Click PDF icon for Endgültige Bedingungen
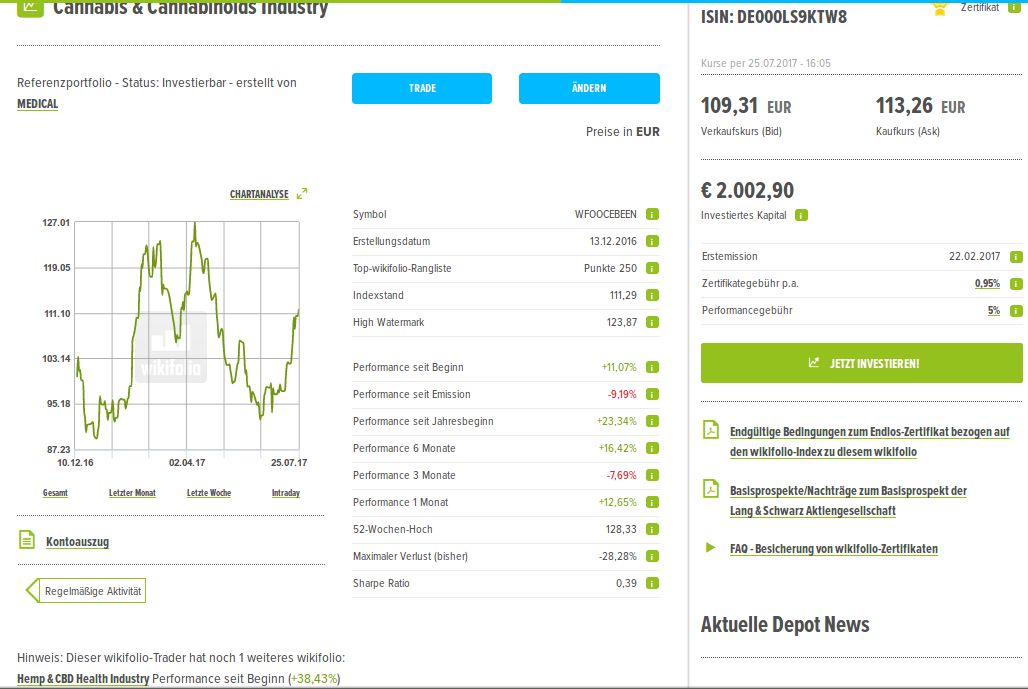The image size is (1028, 689). 711,430
